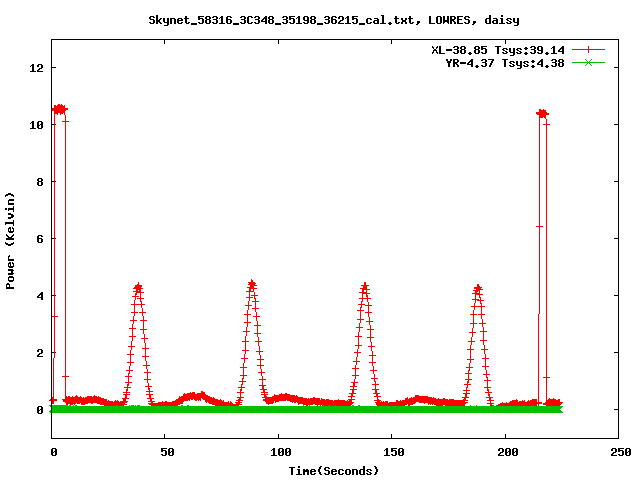Click the x-axis tick label 150

[394, 452]
